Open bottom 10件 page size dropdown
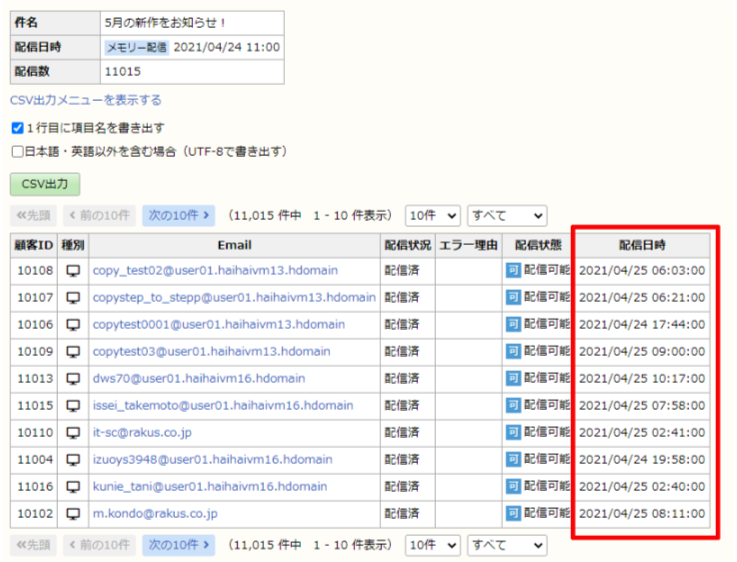The height and width of the screenshot is (562, 737). coord(432,545)
